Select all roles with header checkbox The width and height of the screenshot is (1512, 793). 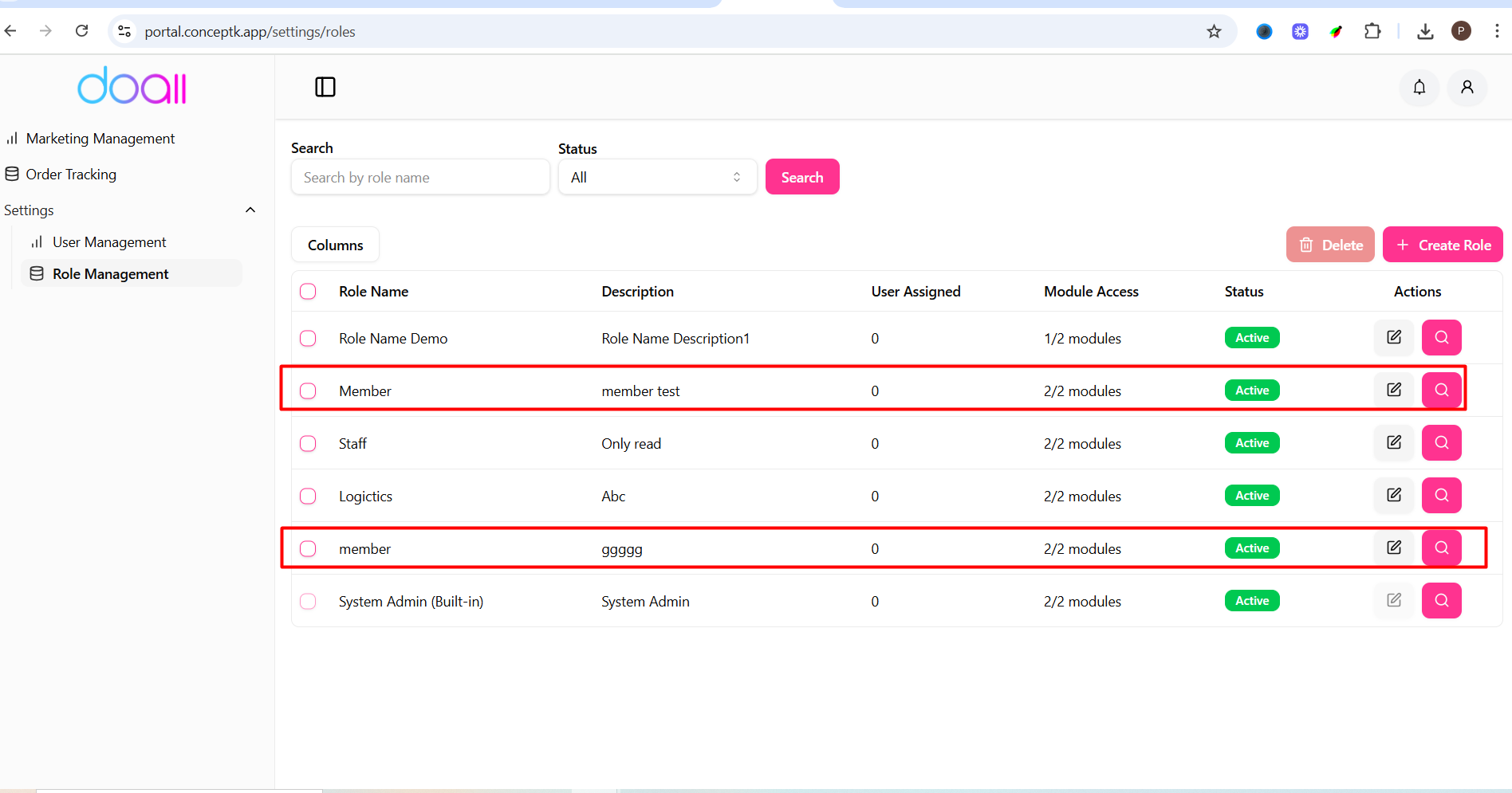[x=308, y=292]
